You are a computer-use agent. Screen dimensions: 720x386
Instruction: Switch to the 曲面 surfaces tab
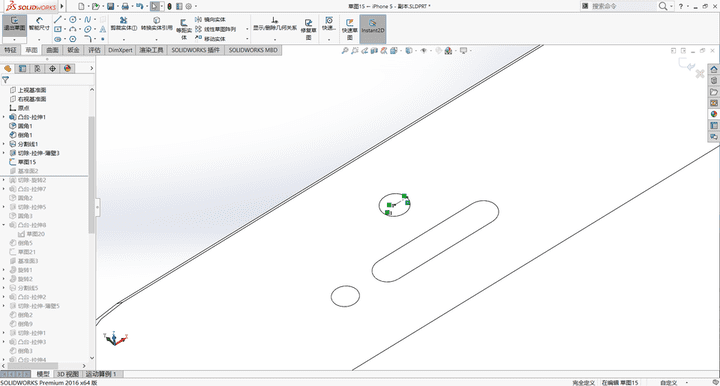click(52, 50)
